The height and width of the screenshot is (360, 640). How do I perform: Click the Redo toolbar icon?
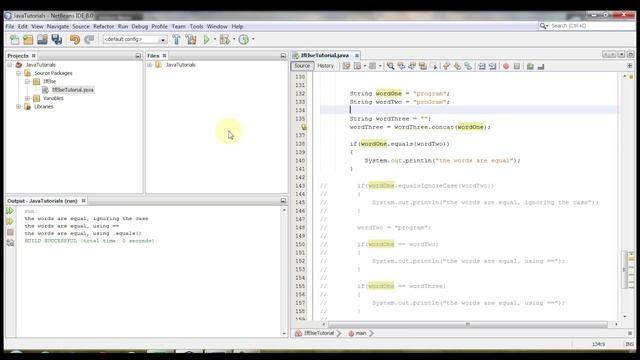[x=89, y=40]
